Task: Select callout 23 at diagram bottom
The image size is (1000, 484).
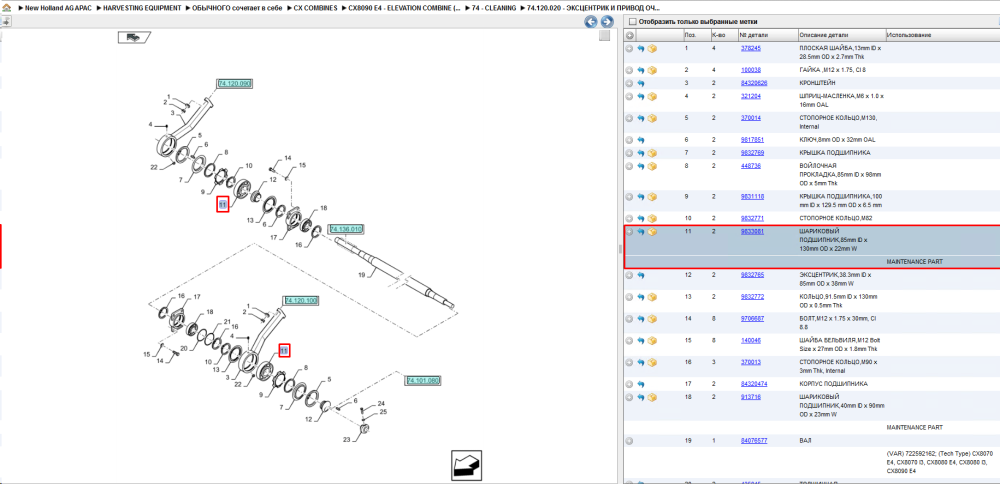Action: (347, 440)
